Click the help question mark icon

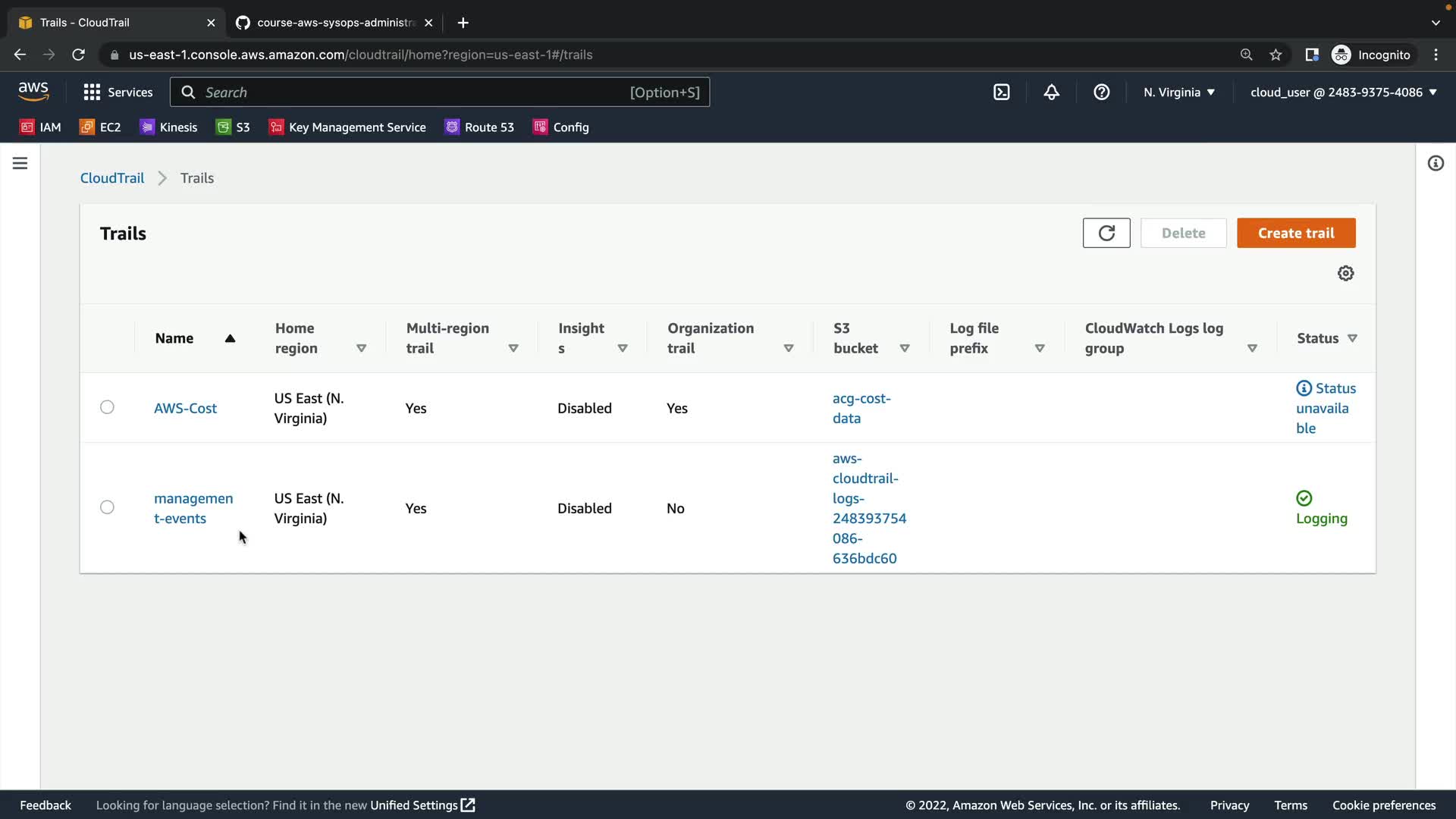click(1101, 93)
